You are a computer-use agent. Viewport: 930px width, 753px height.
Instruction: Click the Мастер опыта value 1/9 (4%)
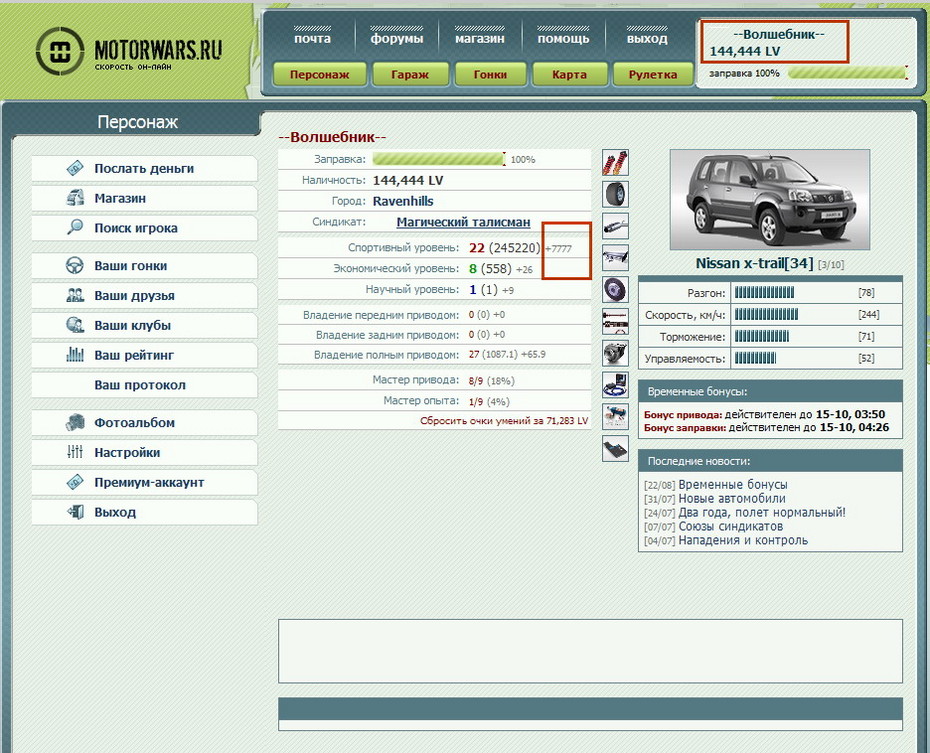click(489, 401)
